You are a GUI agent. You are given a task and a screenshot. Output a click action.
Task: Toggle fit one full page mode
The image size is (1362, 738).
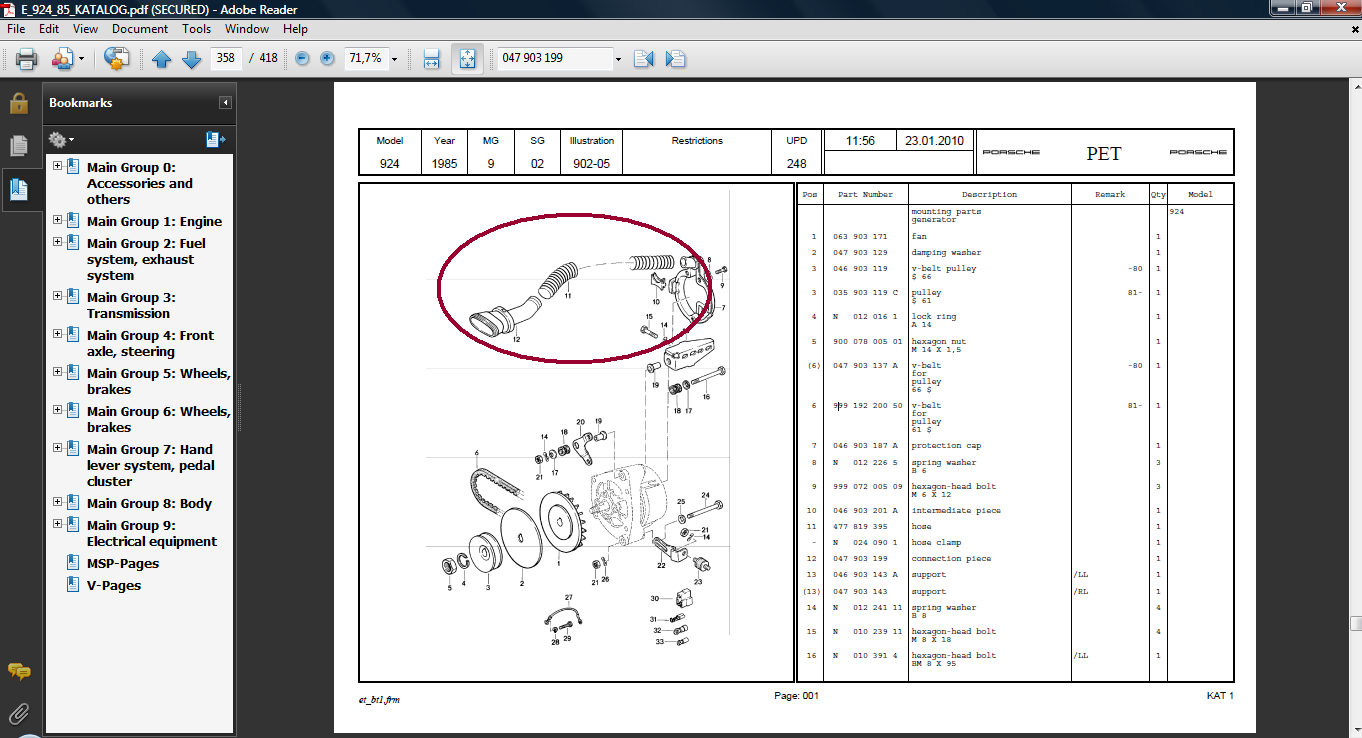click(x=467, y=59)
